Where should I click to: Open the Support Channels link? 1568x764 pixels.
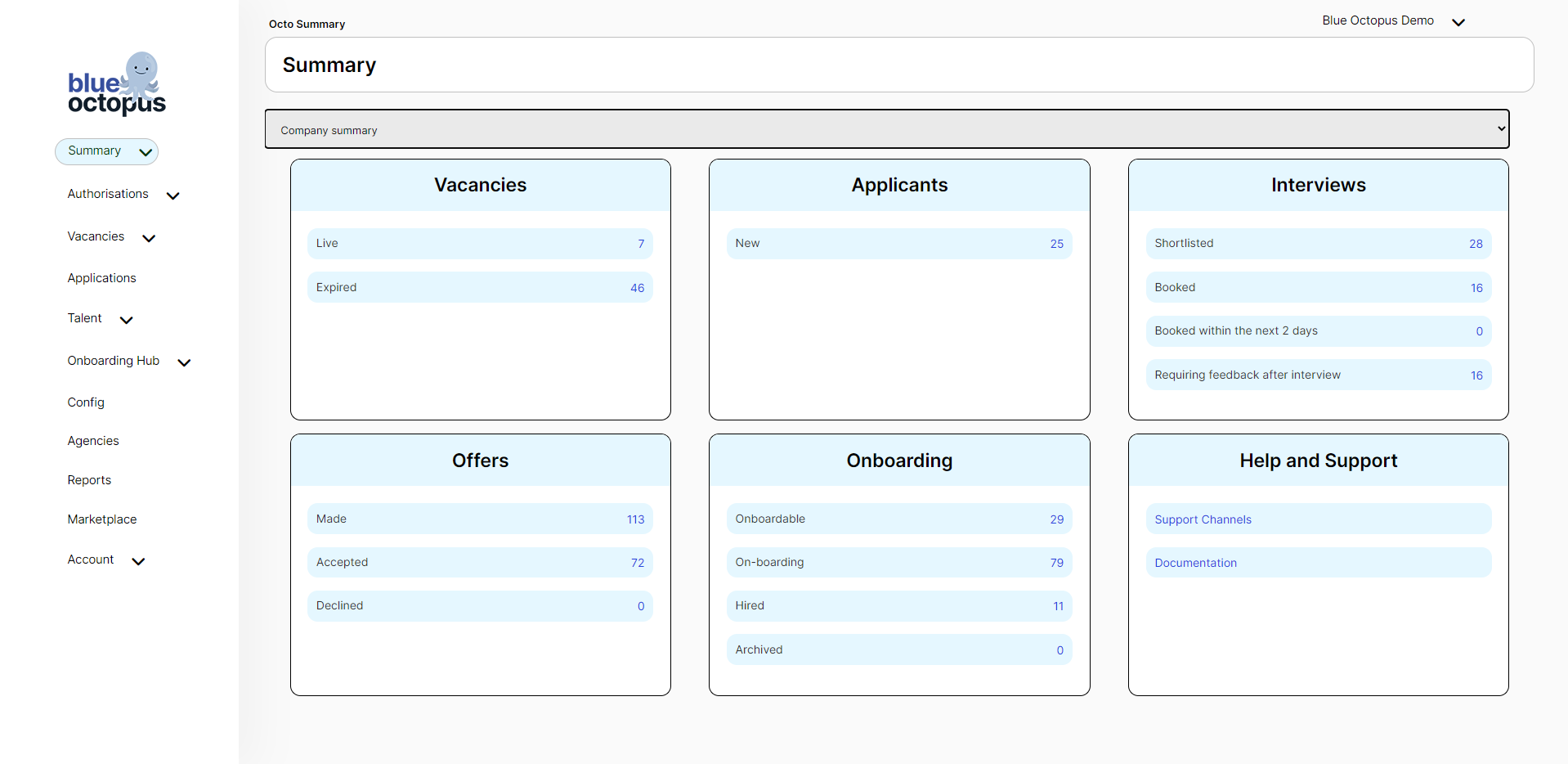[1203, 519]
